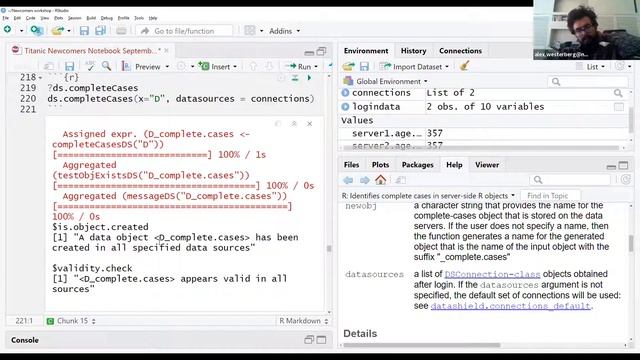Click the workspace panes grid icon

(x=249, y=31)
